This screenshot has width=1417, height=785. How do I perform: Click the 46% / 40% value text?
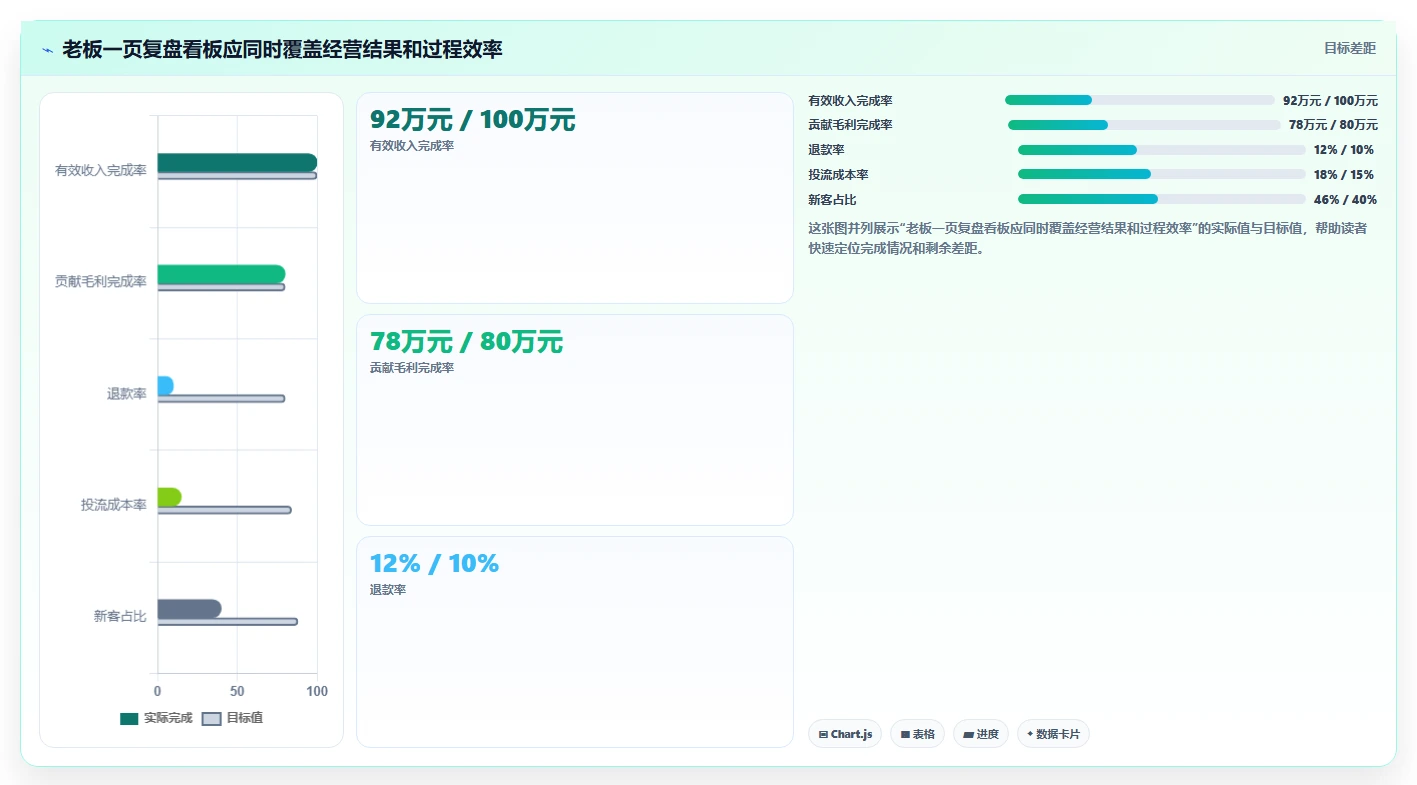(x=1345, y=200)
